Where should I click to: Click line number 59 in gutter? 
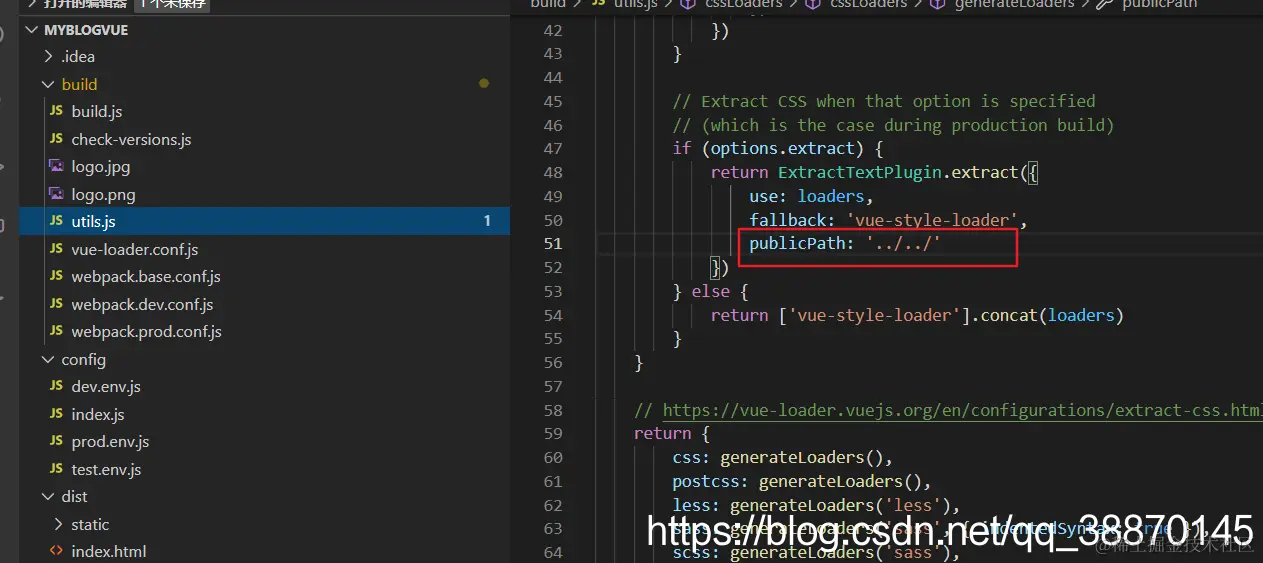552,434
